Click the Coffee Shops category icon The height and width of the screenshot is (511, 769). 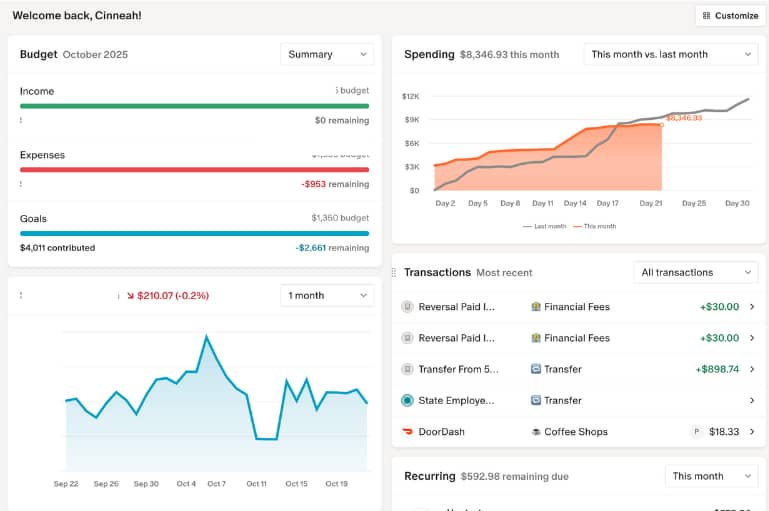click(x=536, y=432)
